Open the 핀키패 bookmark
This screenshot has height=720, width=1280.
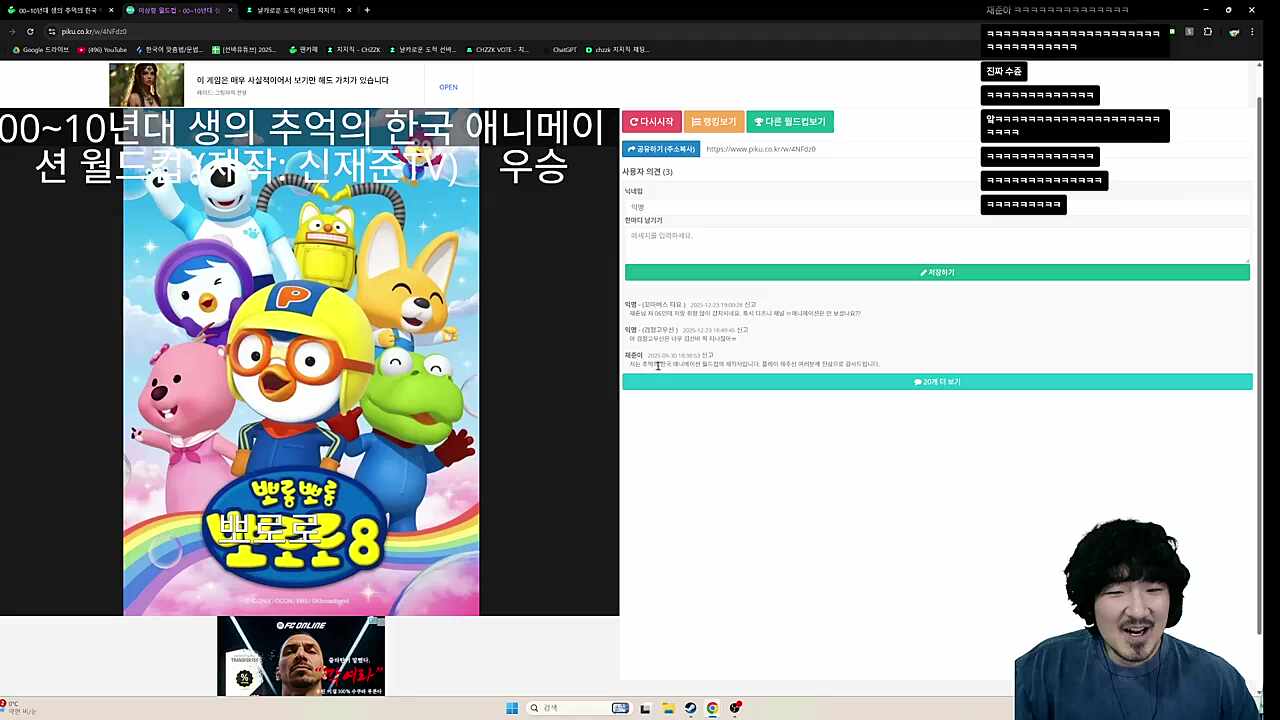point(303,50)
